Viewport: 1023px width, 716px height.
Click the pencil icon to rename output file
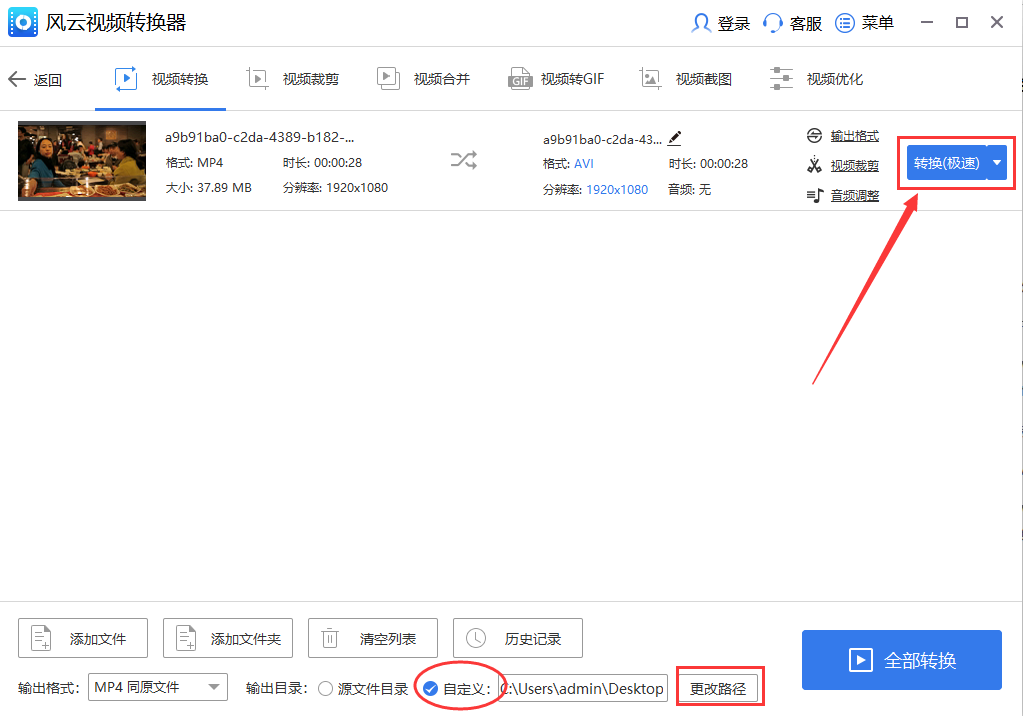[674, 139]
